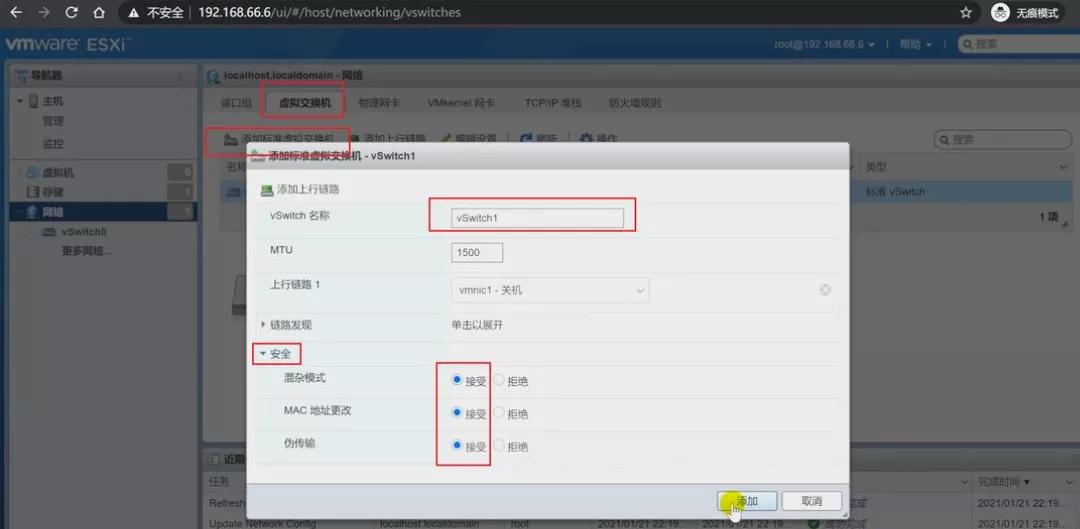1080x529 pixels.
Task: Open the 帮助 help dropdown menu
Action: (915, 44)
